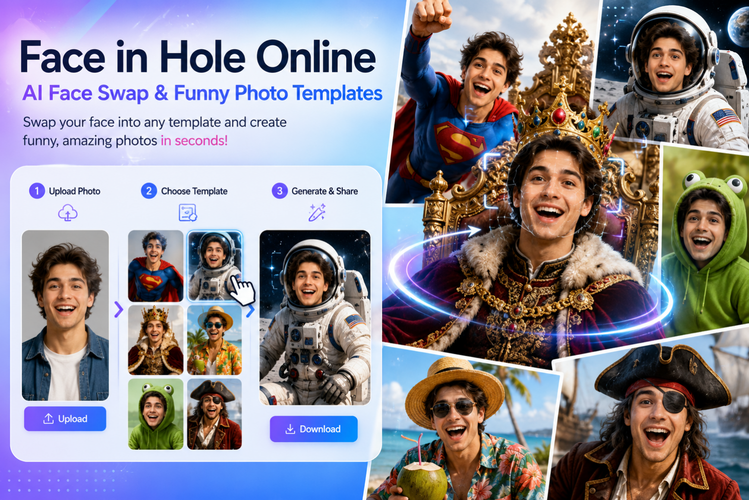Click the uploaded portrait photo preview

coord(65,315)
